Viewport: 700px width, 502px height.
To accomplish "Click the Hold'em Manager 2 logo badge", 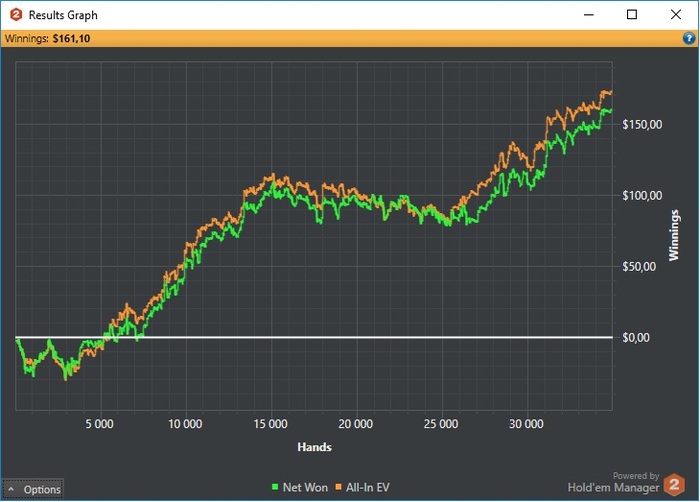I will [x=674, y=485].
